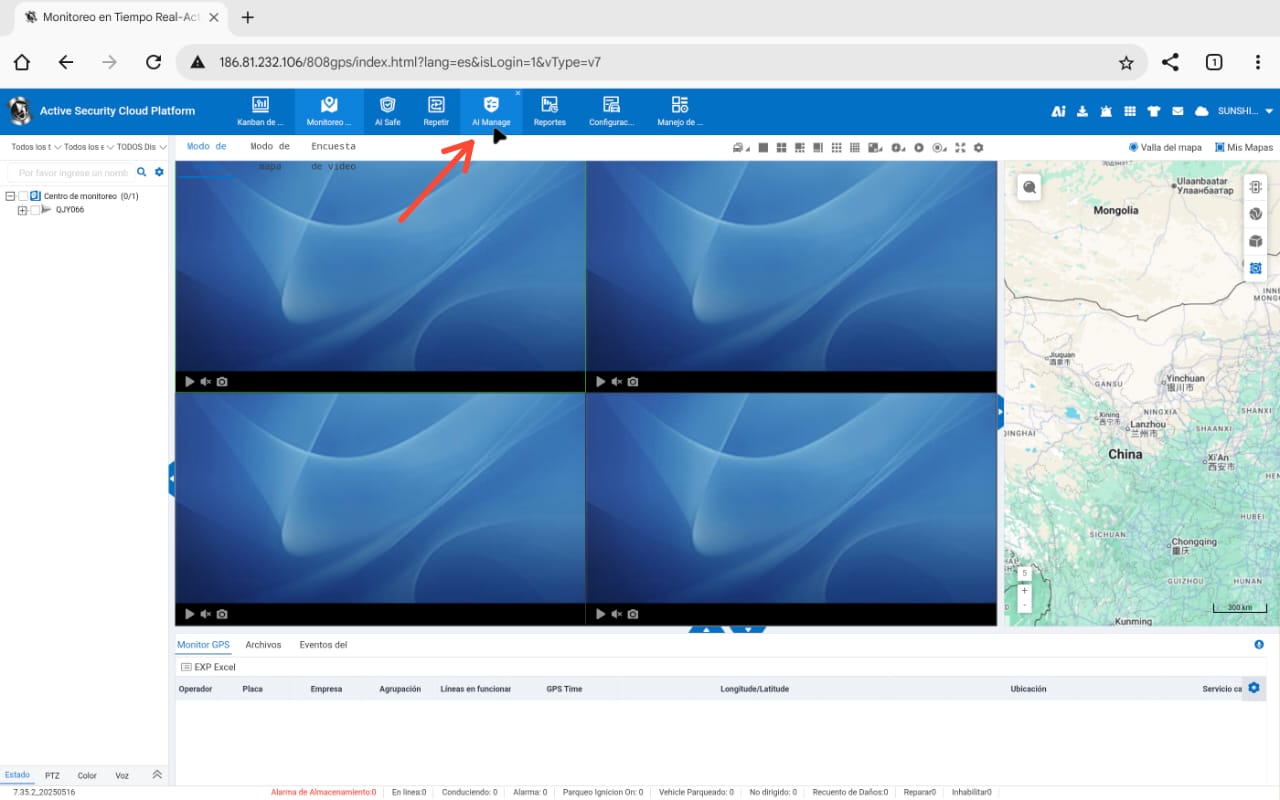This screenshot has width=1280, height=800.
Task: Click the alarm siren icon in header
Action: click(1106, 111)
